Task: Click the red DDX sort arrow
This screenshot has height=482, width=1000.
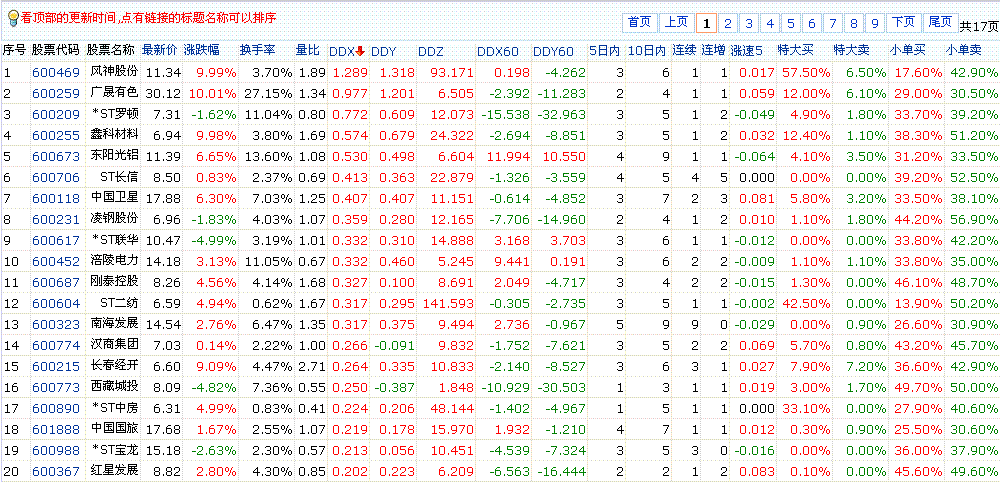Action: [x=360, y=51]
